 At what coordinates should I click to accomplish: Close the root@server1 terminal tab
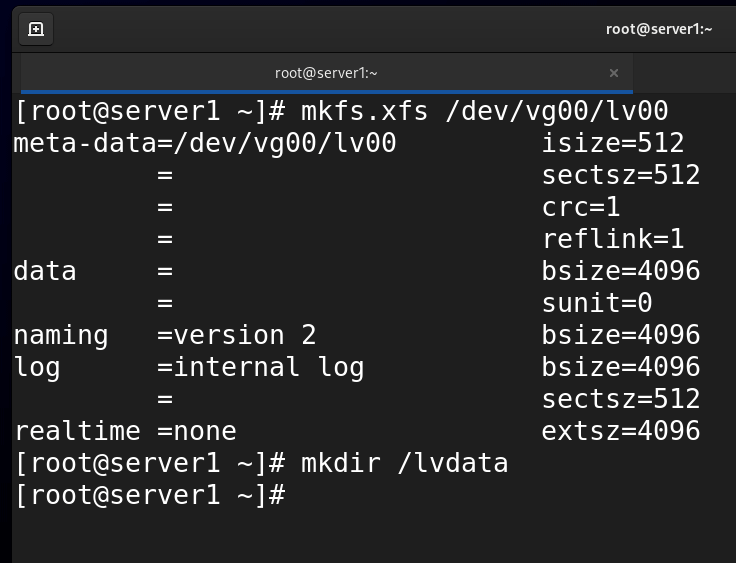tap(613, 73)
